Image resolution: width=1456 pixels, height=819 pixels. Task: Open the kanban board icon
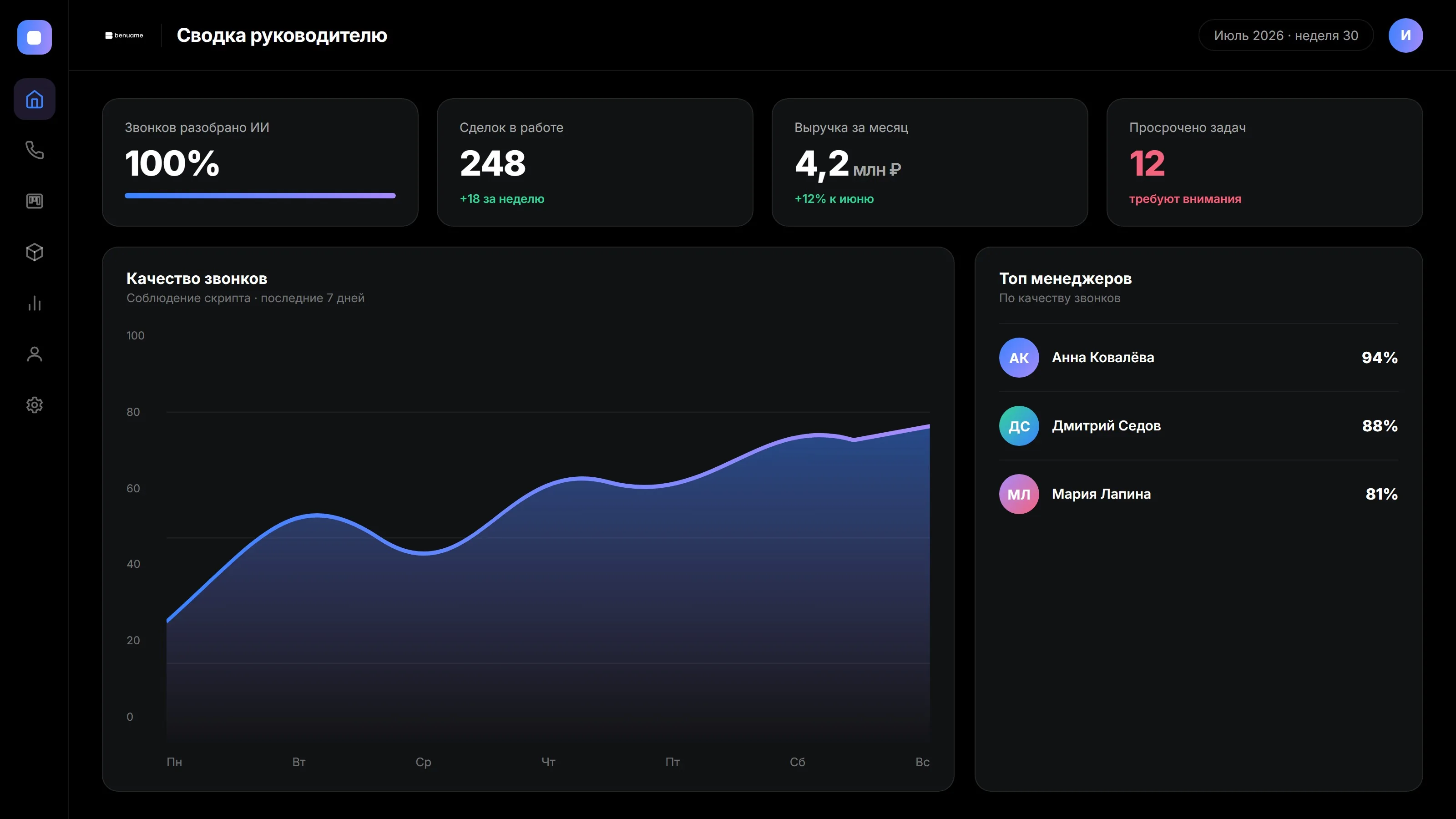pyautogui.click(x=35, y=201)
